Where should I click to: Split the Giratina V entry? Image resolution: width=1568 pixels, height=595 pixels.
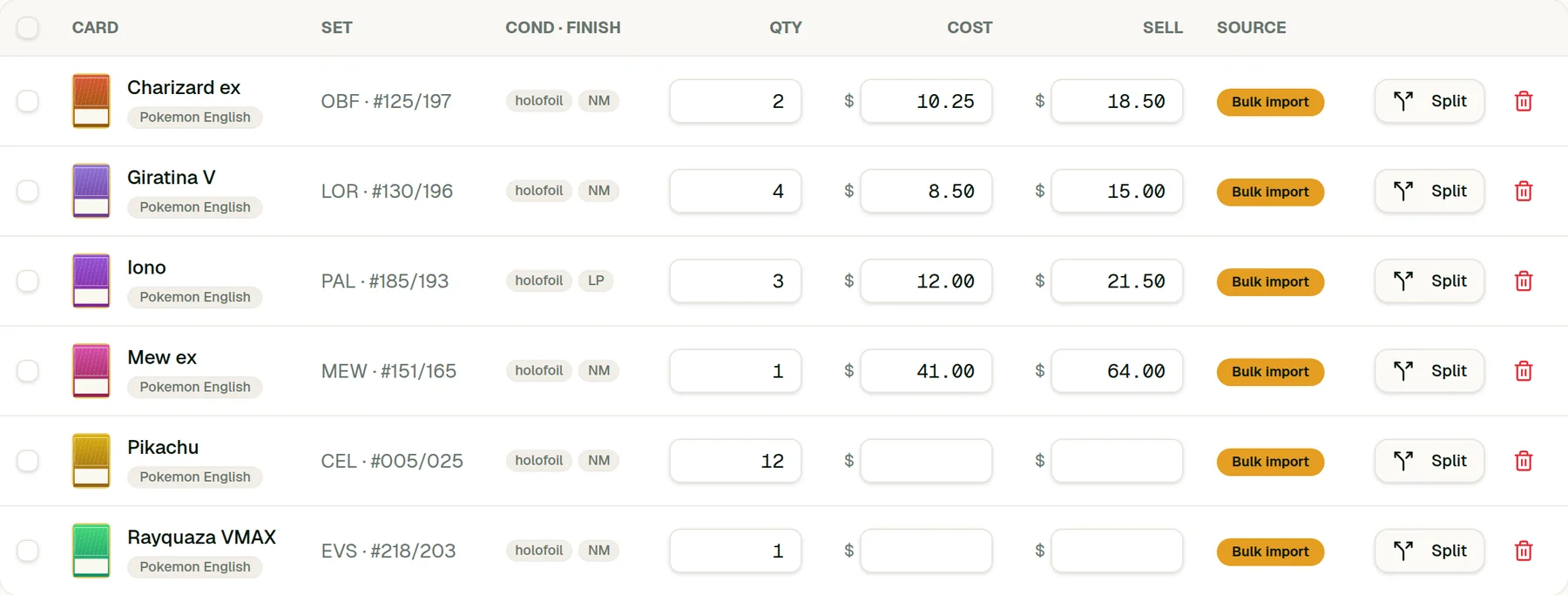[1429, 191]
